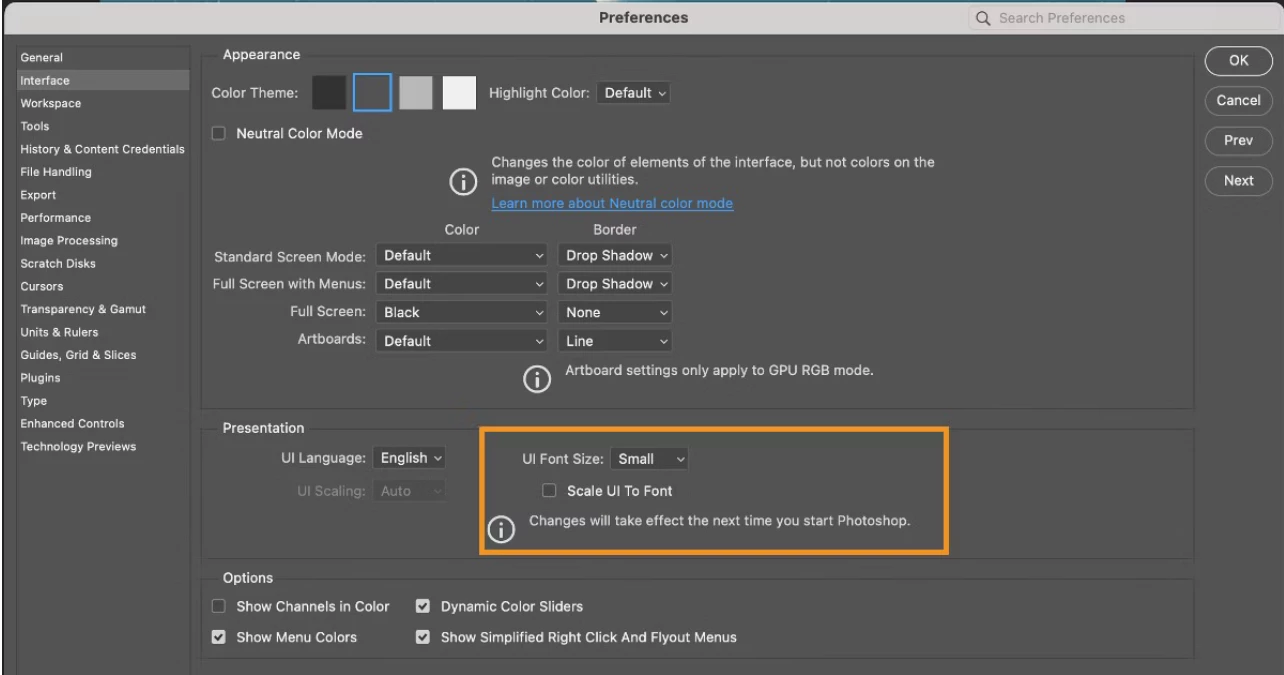Toggle Show Simplified Right Click And Flyout Menus
1284x675 pixels.
[423, 637]
